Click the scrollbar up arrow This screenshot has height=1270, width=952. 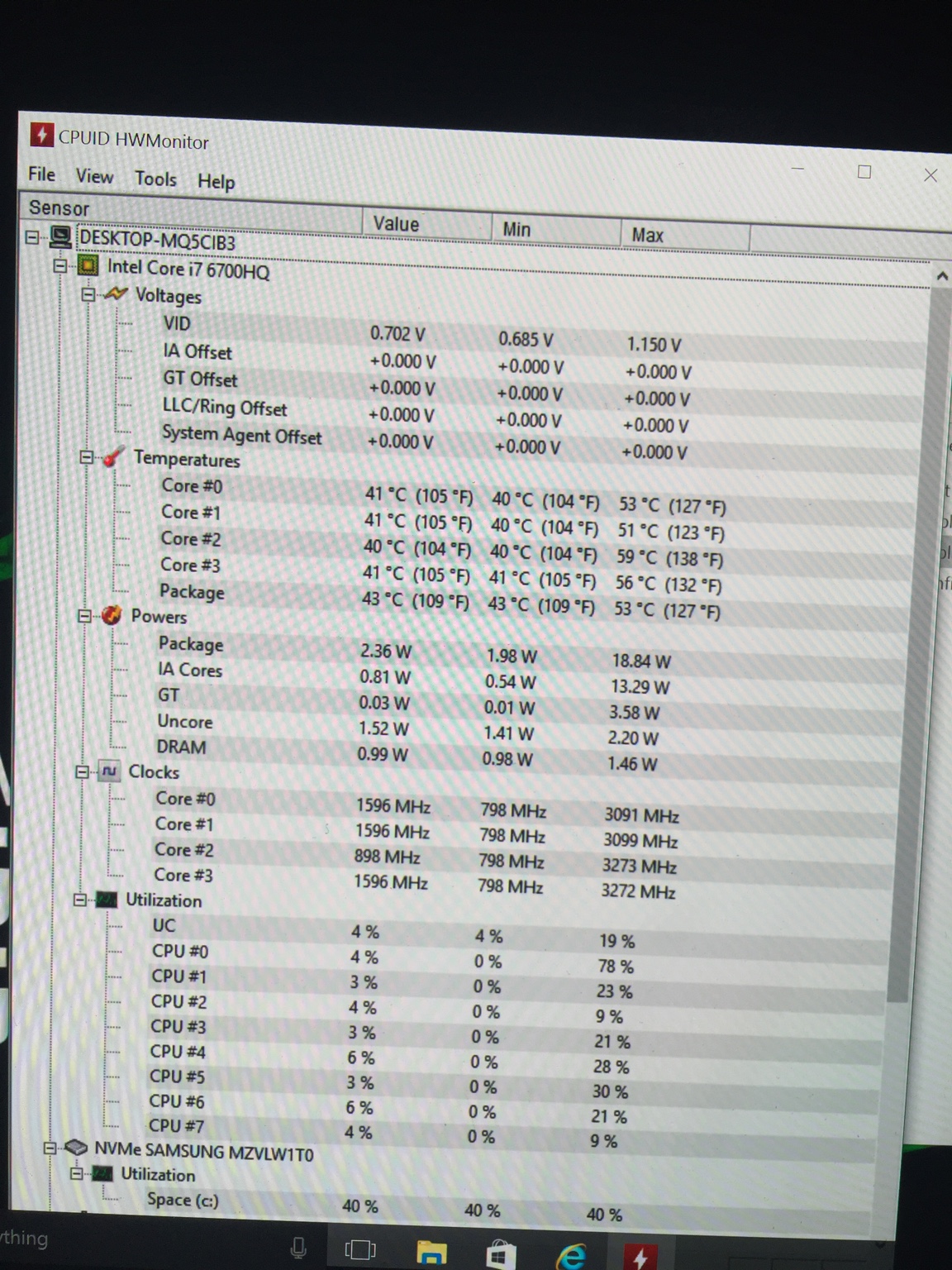coord(941,277)
